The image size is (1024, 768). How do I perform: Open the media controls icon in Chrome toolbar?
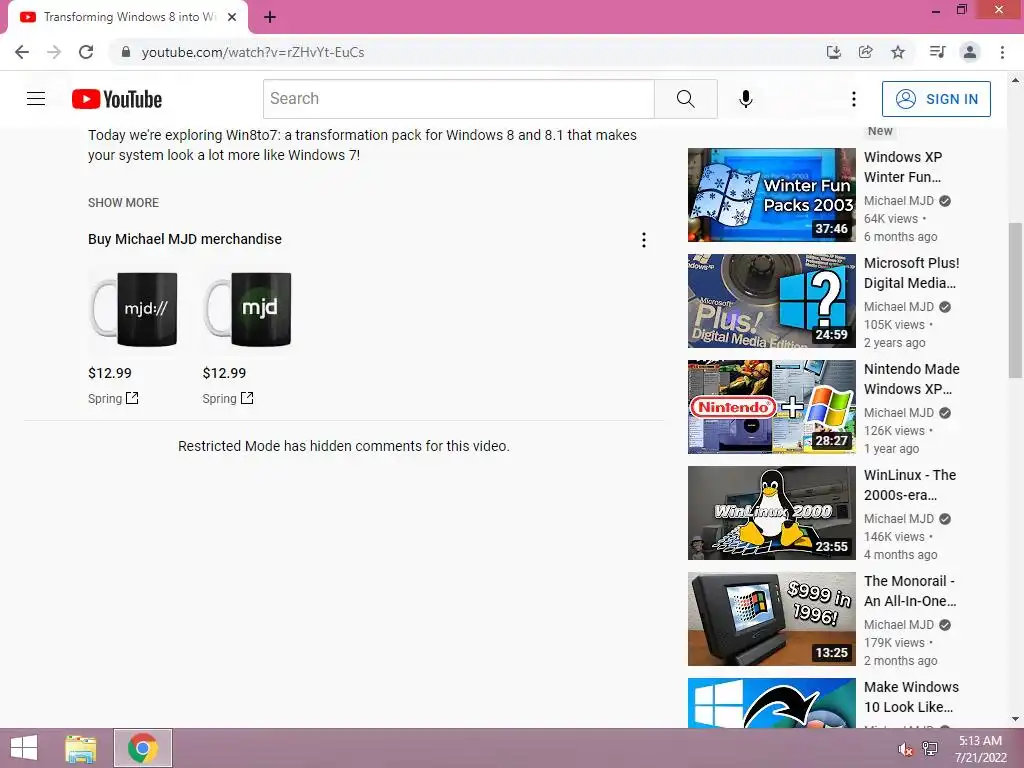pos(938,52)
